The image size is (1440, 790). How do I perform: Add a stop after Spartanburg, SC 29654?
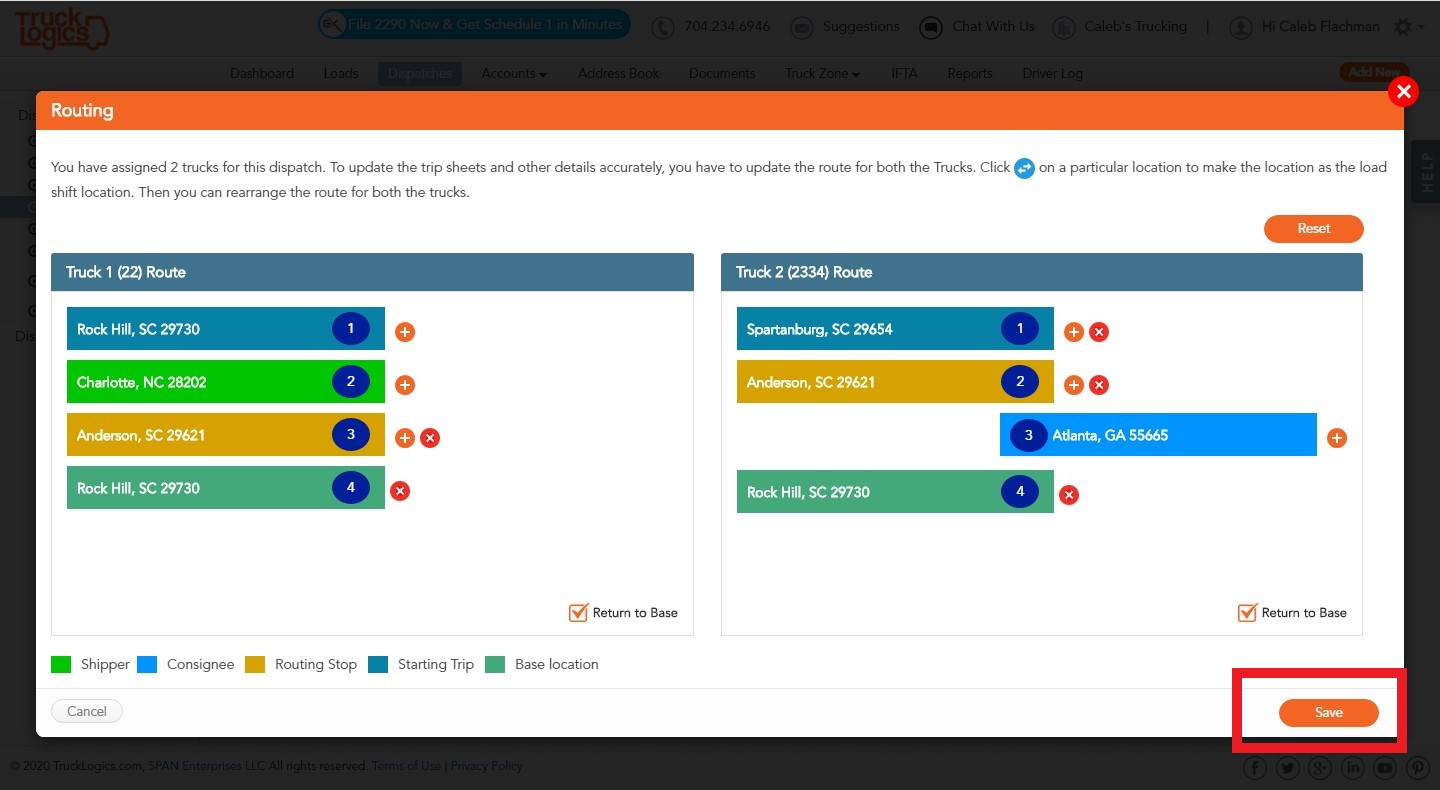(x=1074, y=332)
